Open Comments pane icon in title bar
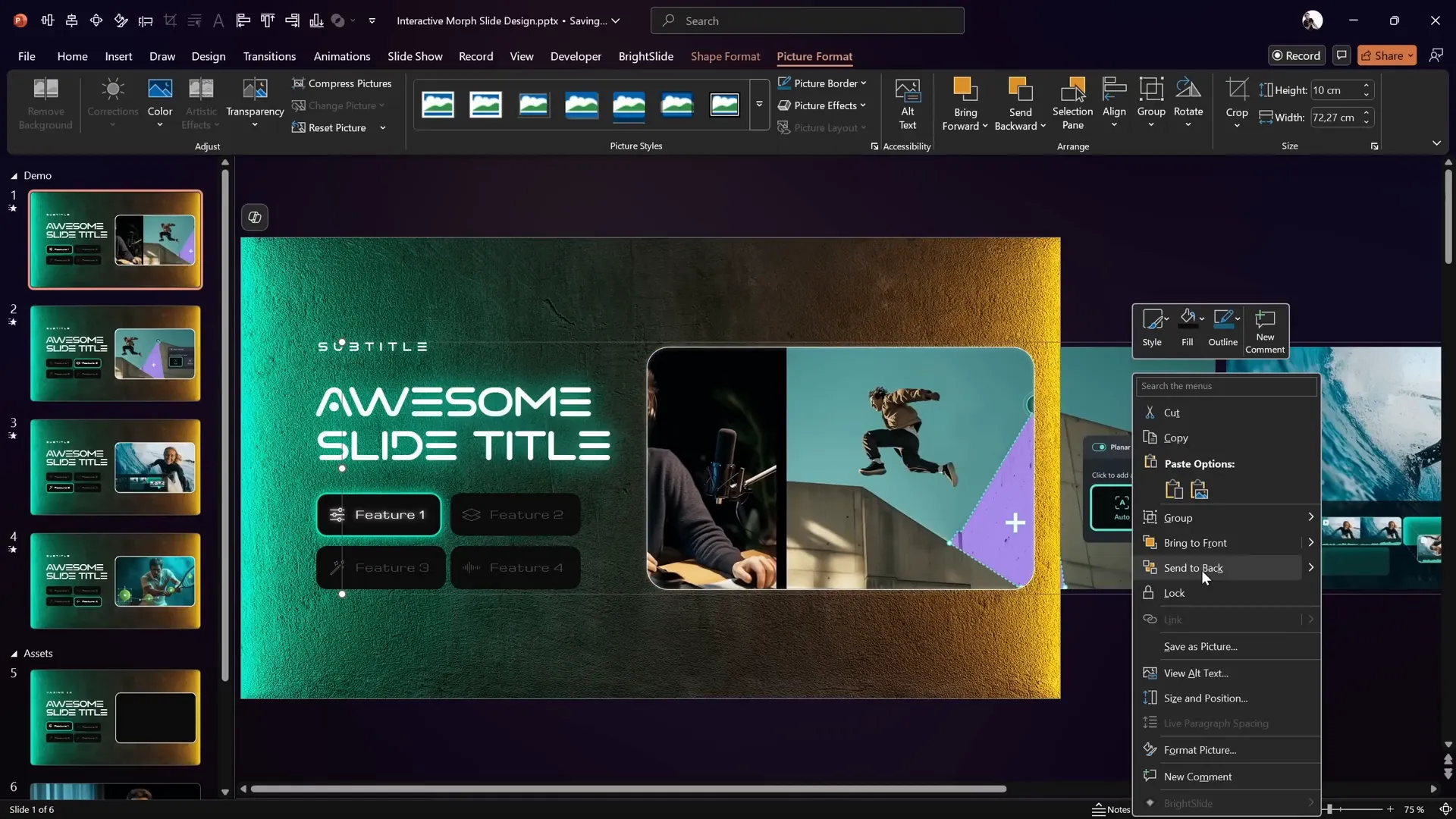Viewport: 1456px width, 819px height. click(x=1341, y=55)
